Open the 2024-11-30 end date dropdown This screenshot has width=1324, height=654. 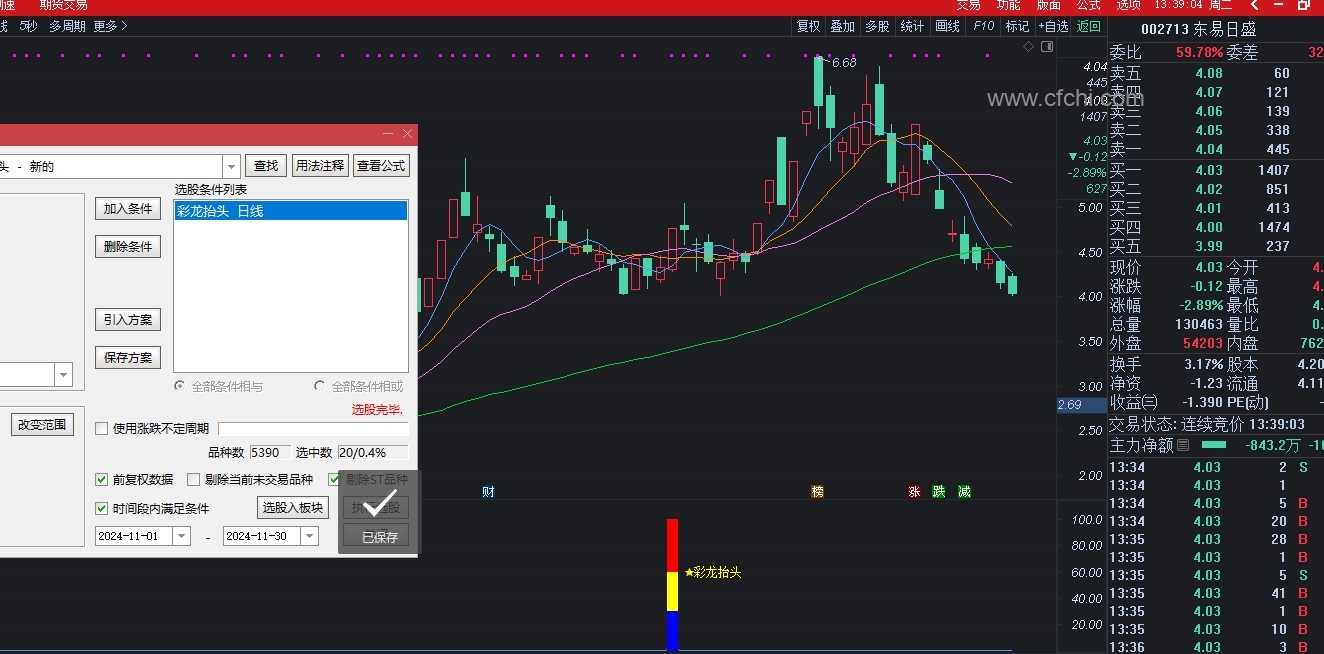click(x=309, y=536)
